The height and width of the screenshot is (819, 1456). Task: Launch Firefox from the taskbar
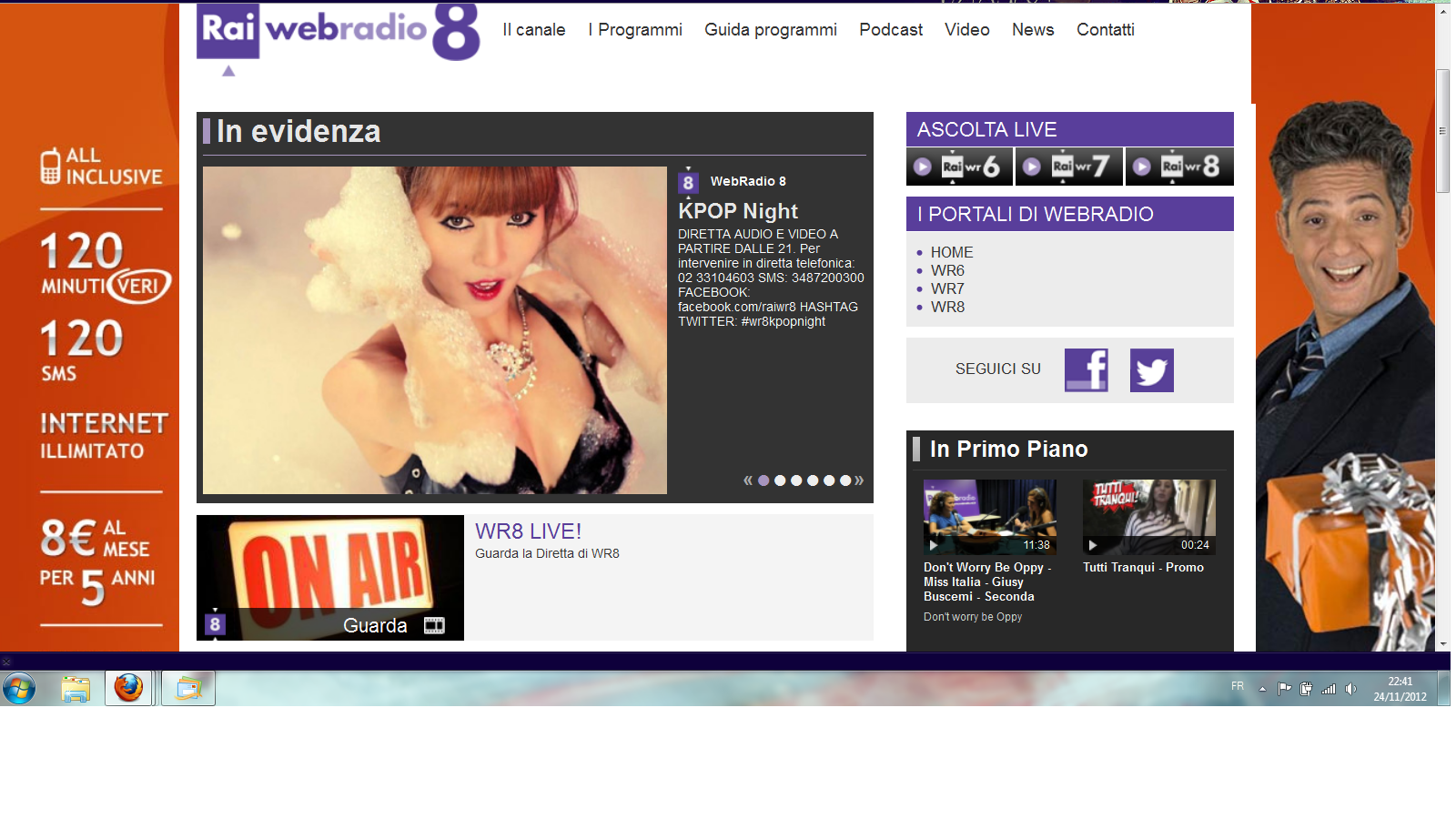pos(128,688)
